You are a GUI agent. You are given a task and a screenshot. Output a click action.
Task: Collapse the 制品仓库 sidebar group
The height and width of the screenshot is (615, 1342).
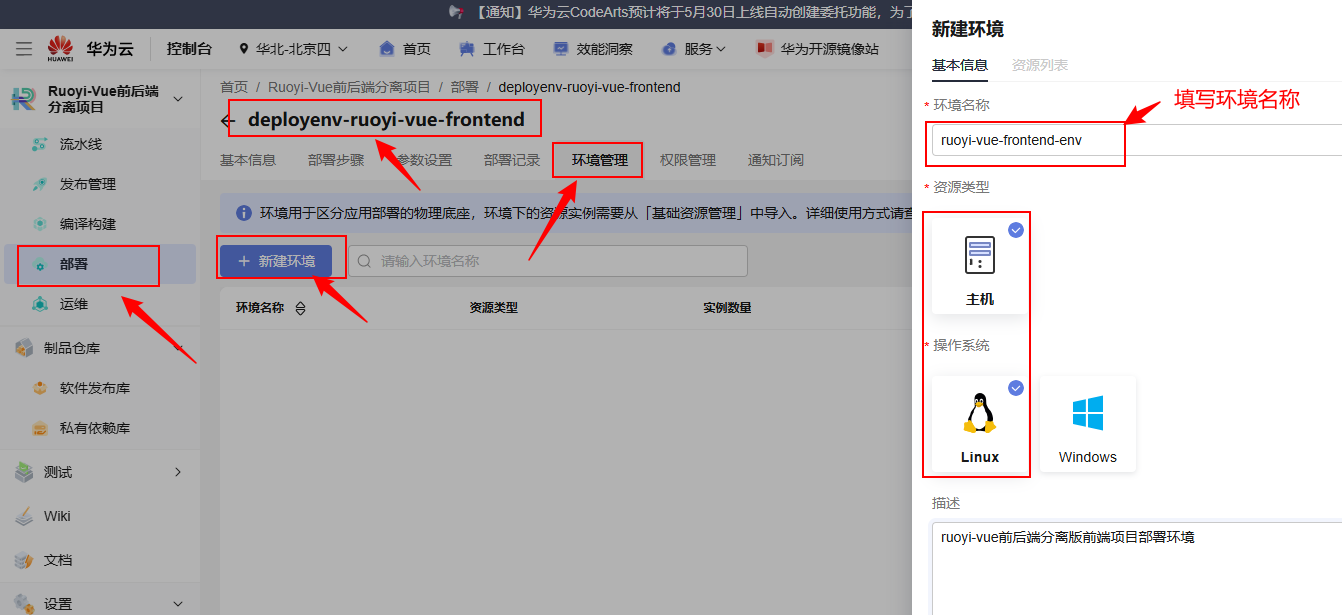[179, 348]
